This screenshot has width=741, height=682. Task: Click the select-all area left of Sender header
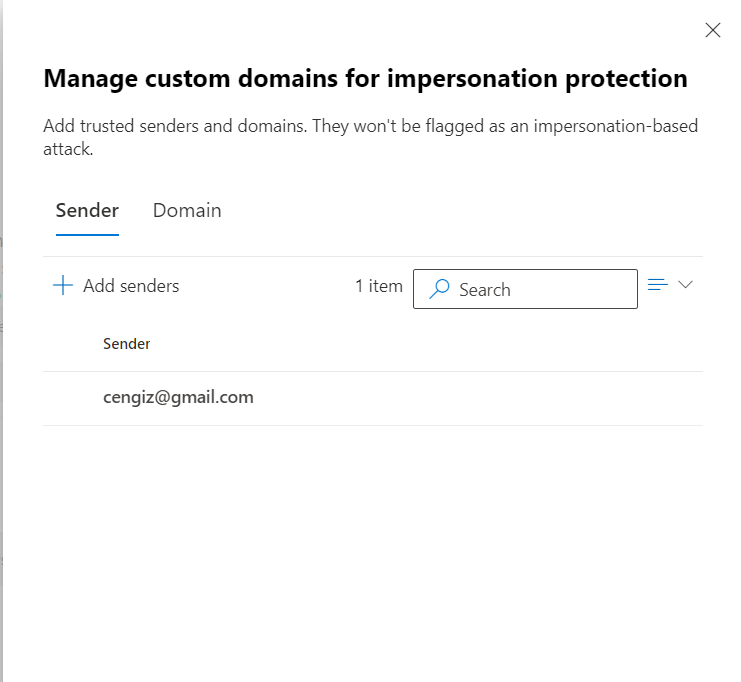[72, 344]
